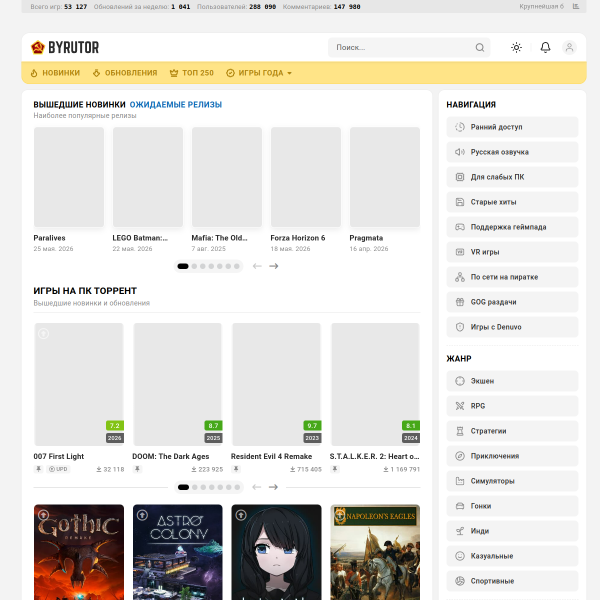
Task: Switch to ОЖИДАЕМЫЕ РЕЛИЗЫ tab
Action: [176, 104]
